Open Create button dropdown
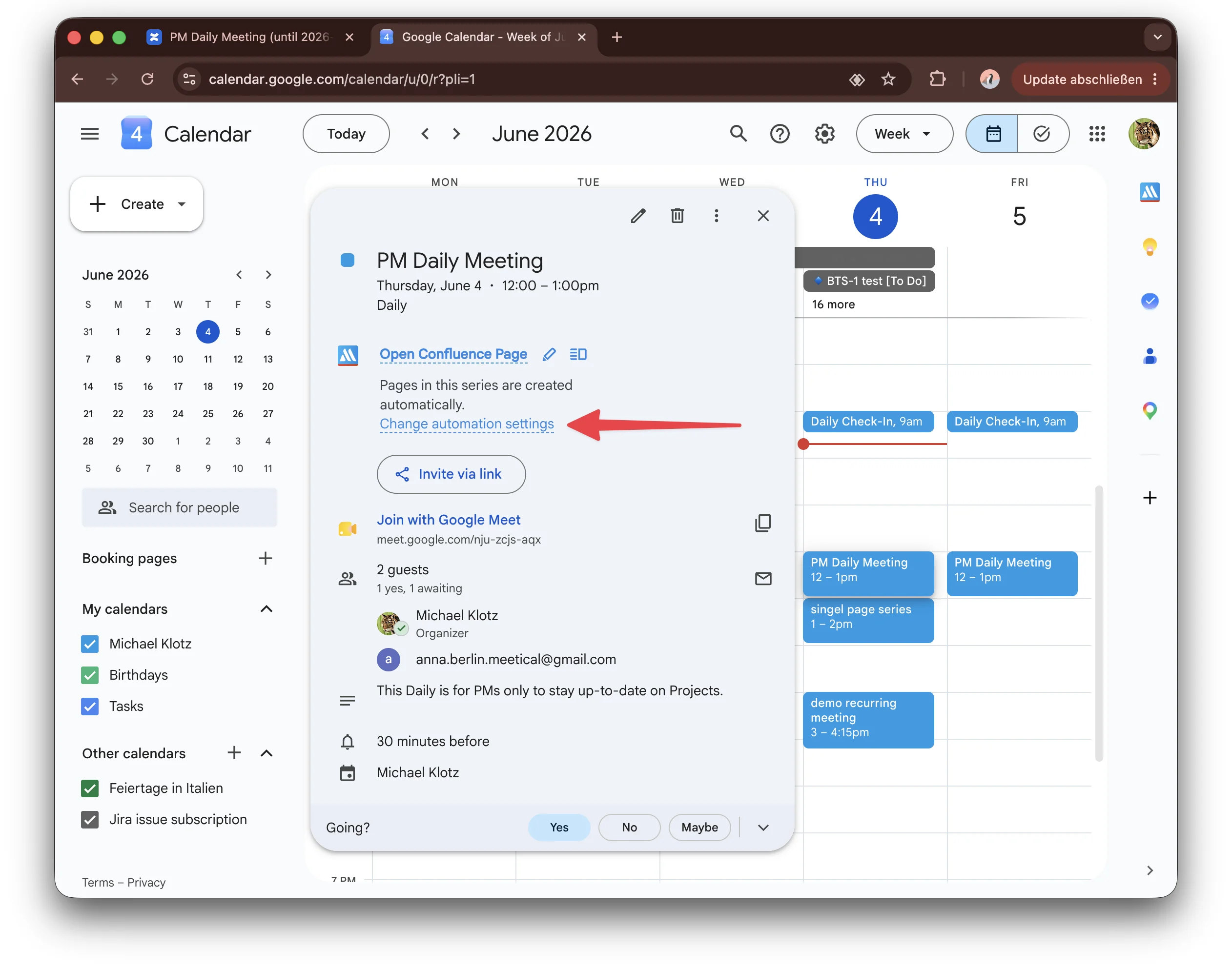 pyautogui.click(x=182, y=204)
